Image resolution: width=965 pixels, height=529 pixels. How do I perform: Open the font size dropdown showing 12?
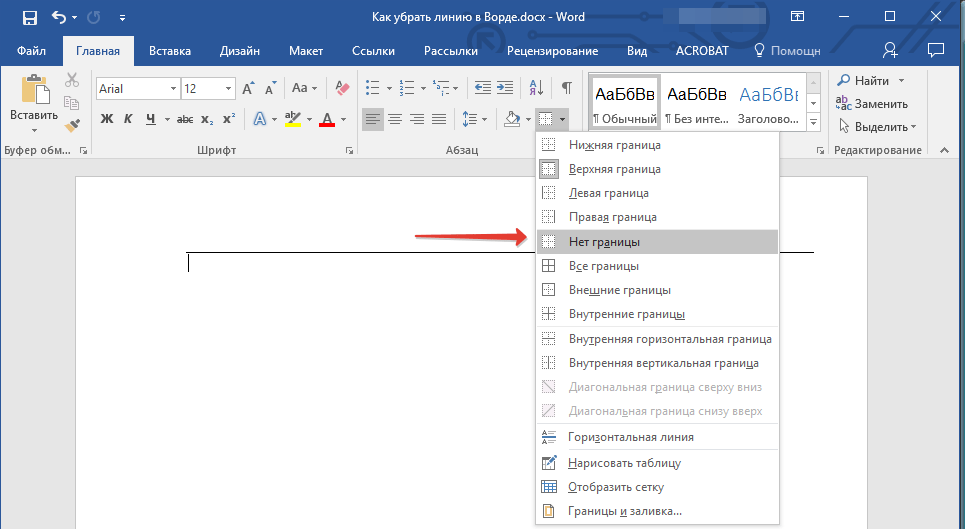tap(227, 89)
